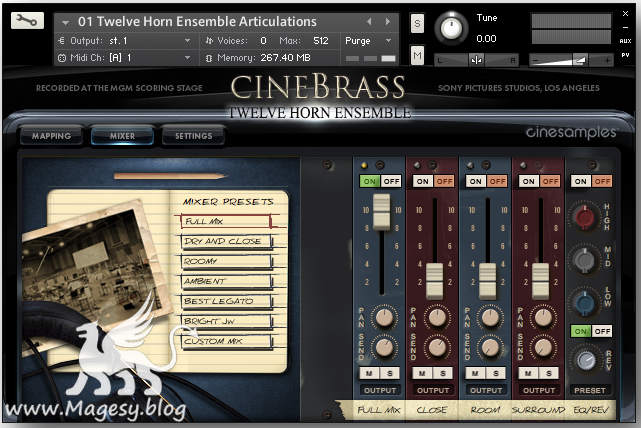Turn the Full Mix PAN knob

pyautogui.click(x=384, y=317)
